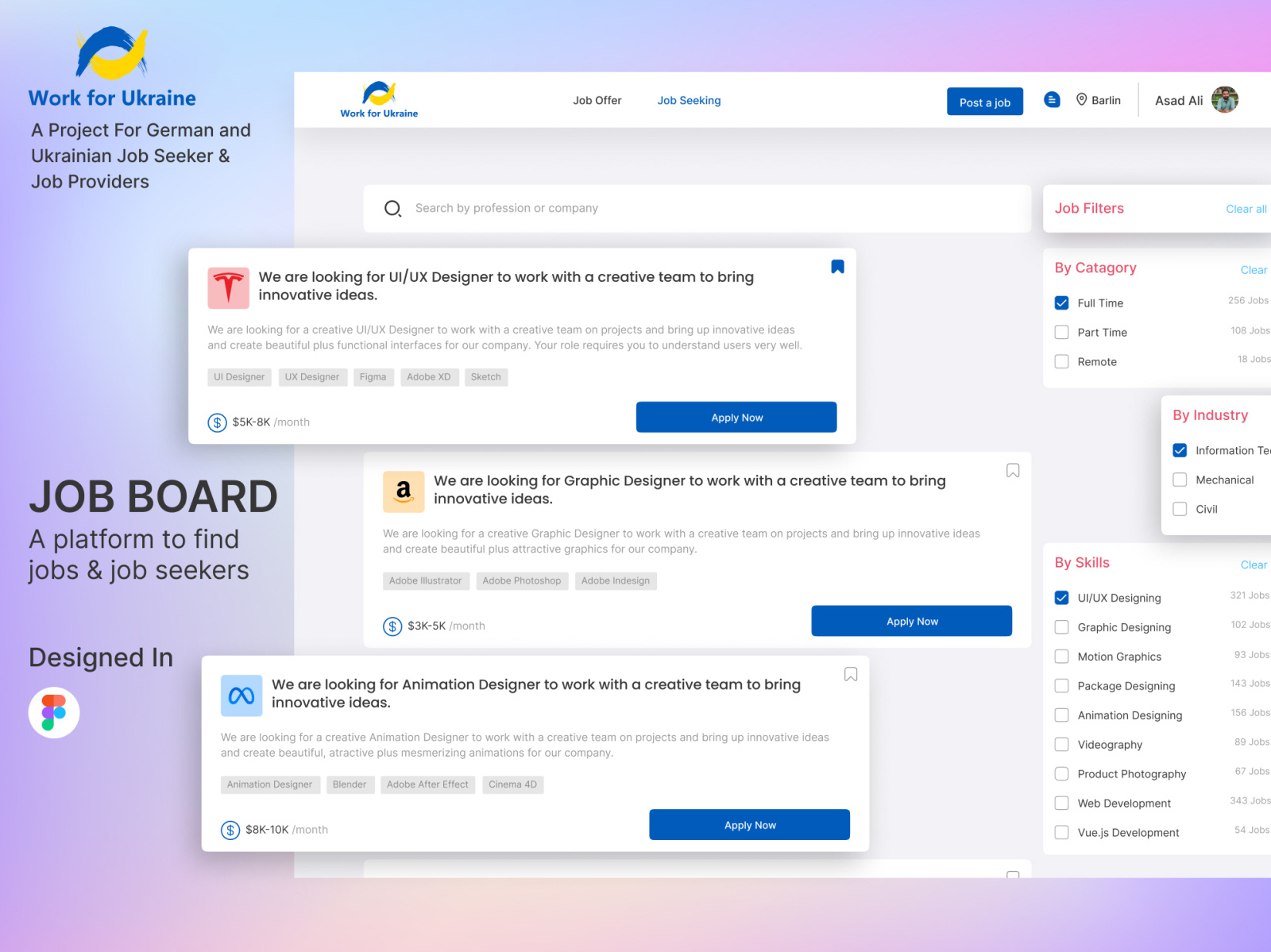
Task: Click dollar icon next to $8K-10K salary
Action: 230,831
